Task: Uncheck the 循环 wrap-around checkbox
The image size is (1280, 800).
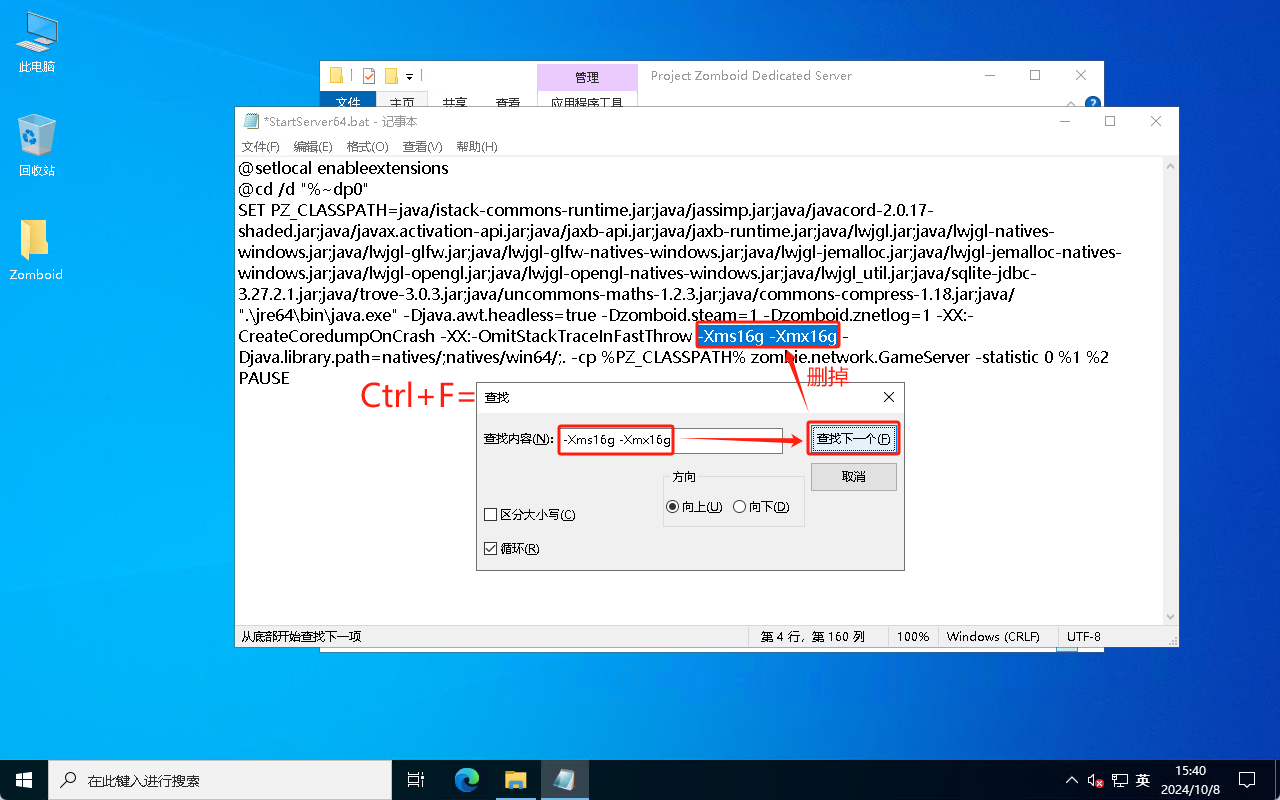Action: click(511, 549)
